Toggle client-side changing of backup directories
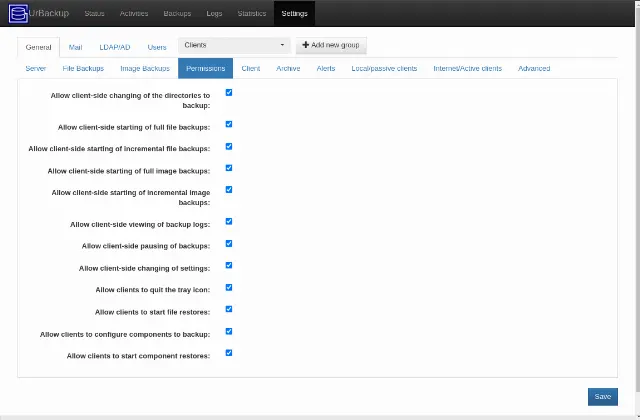Viewport: 640px width, 420px height. [x=229, y=93]
